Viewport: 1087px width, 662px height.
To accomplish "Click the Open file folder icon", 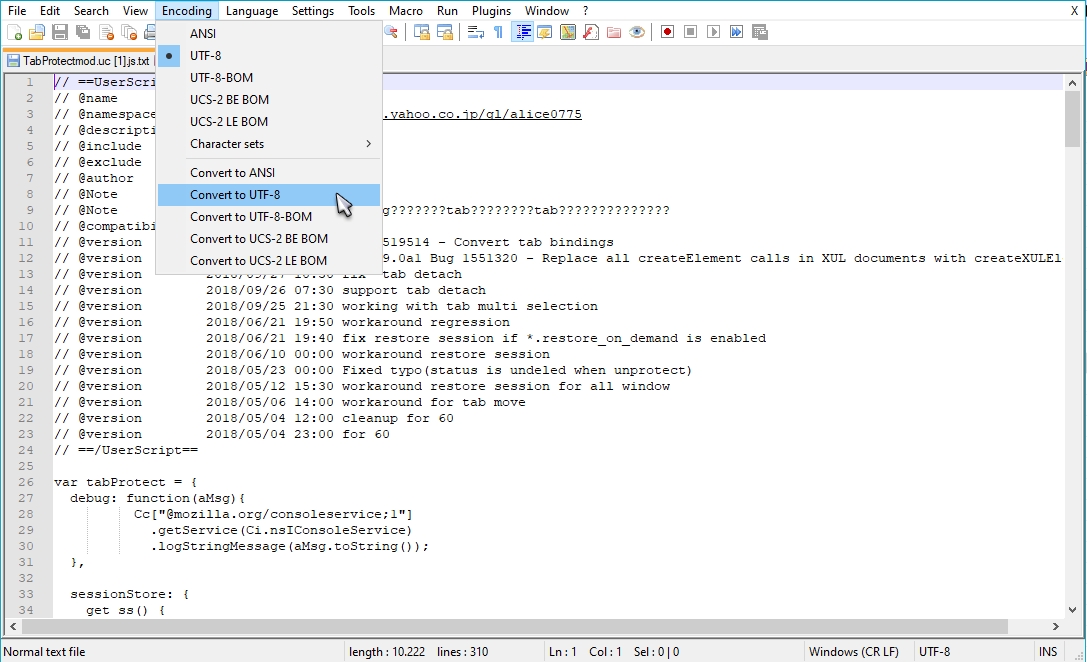I will [x=37, y=33].
